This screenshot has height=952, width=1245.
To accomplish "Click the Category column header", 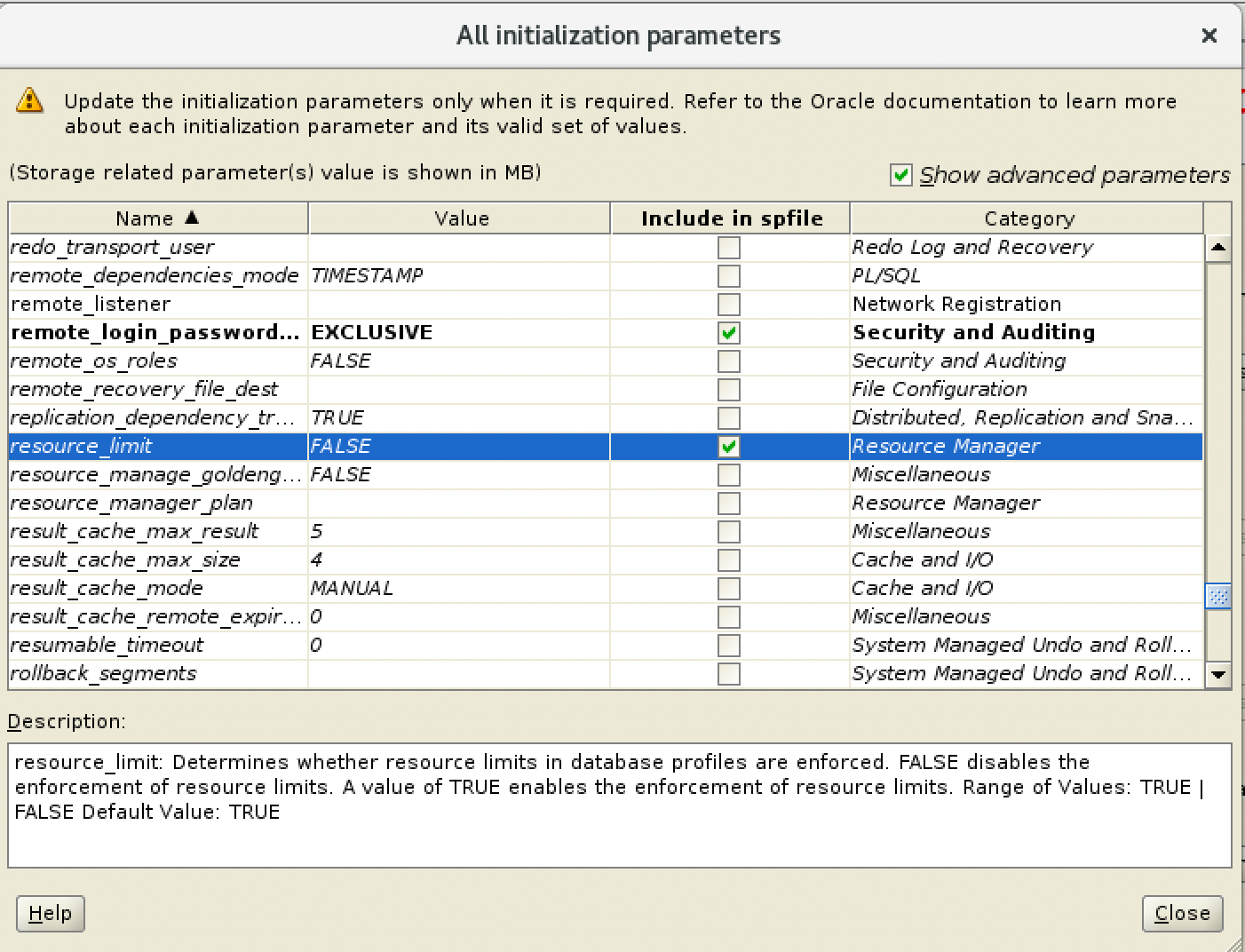I will 1027,218.
